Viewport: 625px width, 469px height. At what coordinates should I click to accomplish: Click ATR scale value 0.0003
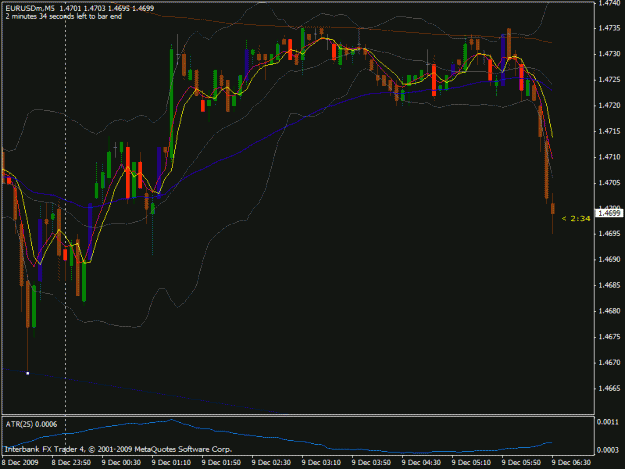pos(608,450)
